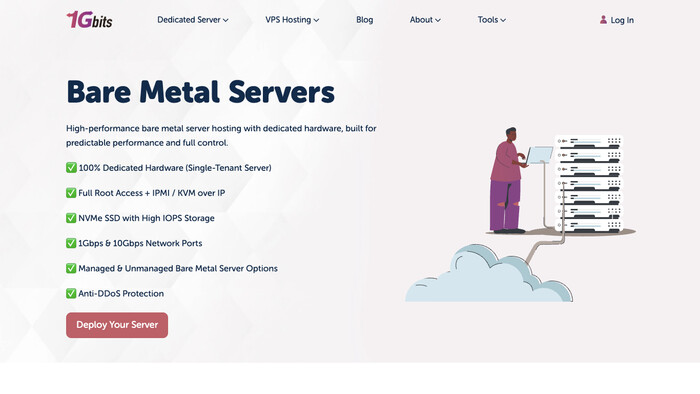Expand the Dedicated Server chevron
The width and height of the screenshot is (700, 394).
point(226,20)
